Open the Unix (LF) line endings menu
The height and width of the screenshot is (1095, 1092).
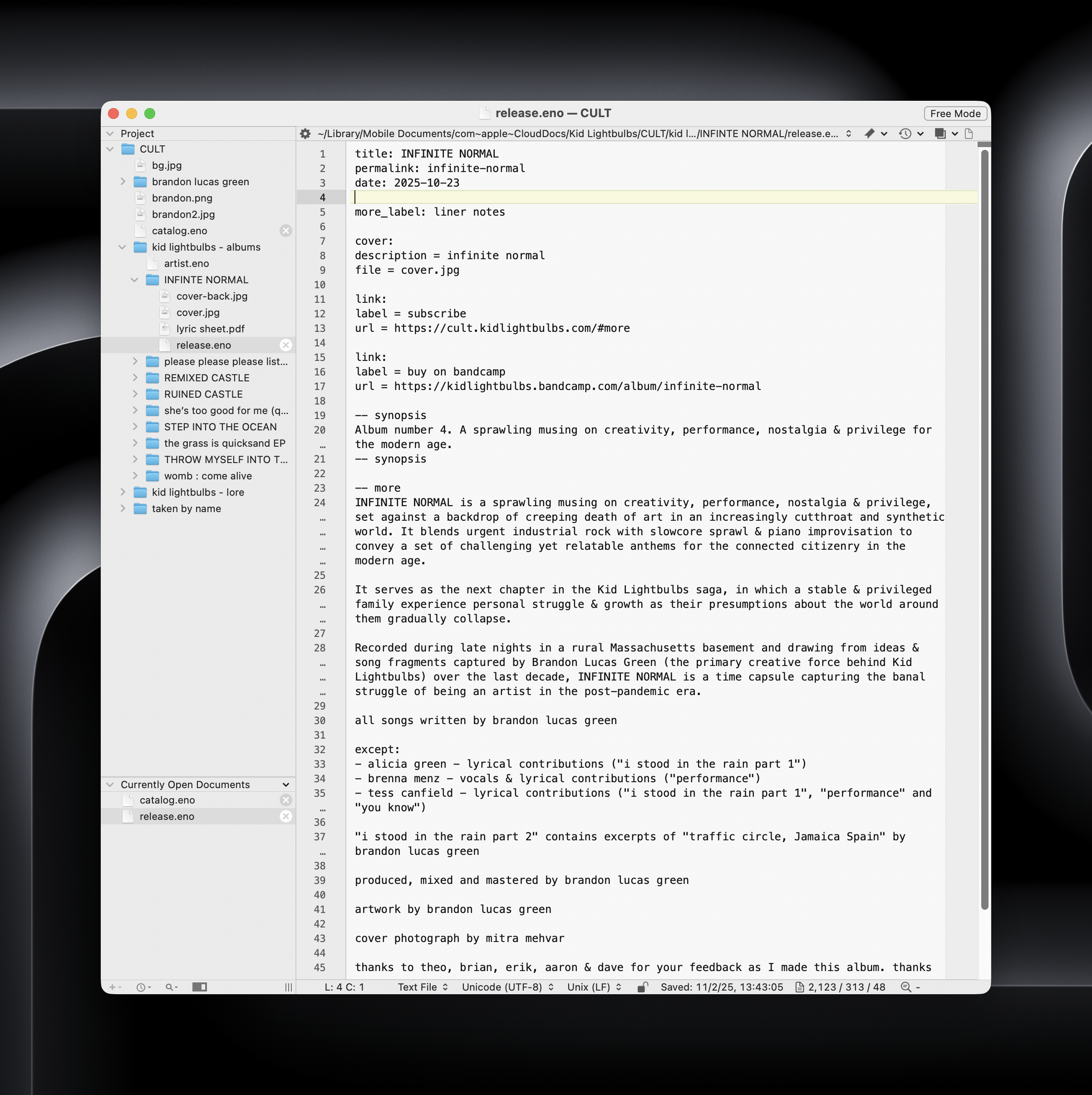point(594,987)
